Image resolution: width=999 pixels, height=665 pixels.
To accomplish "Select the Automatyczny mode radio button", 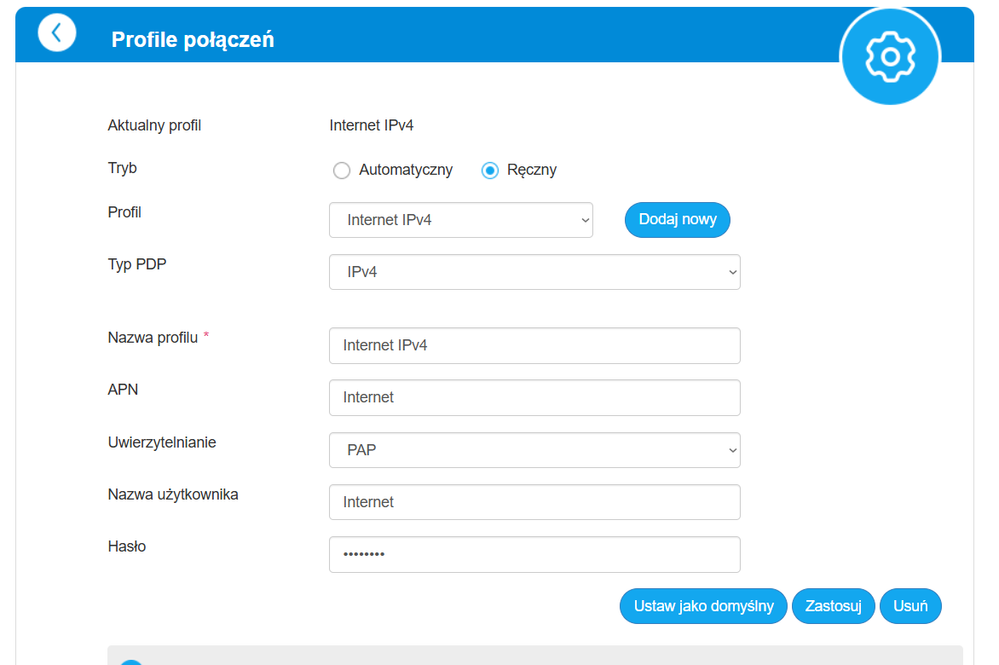I will coord(342,170).
